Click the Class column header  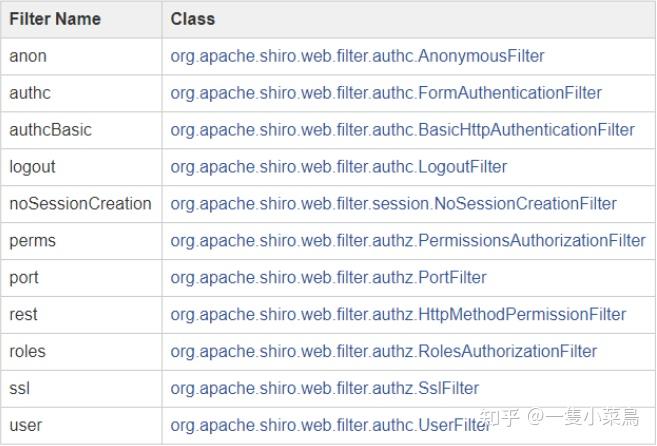pos(192,19)
